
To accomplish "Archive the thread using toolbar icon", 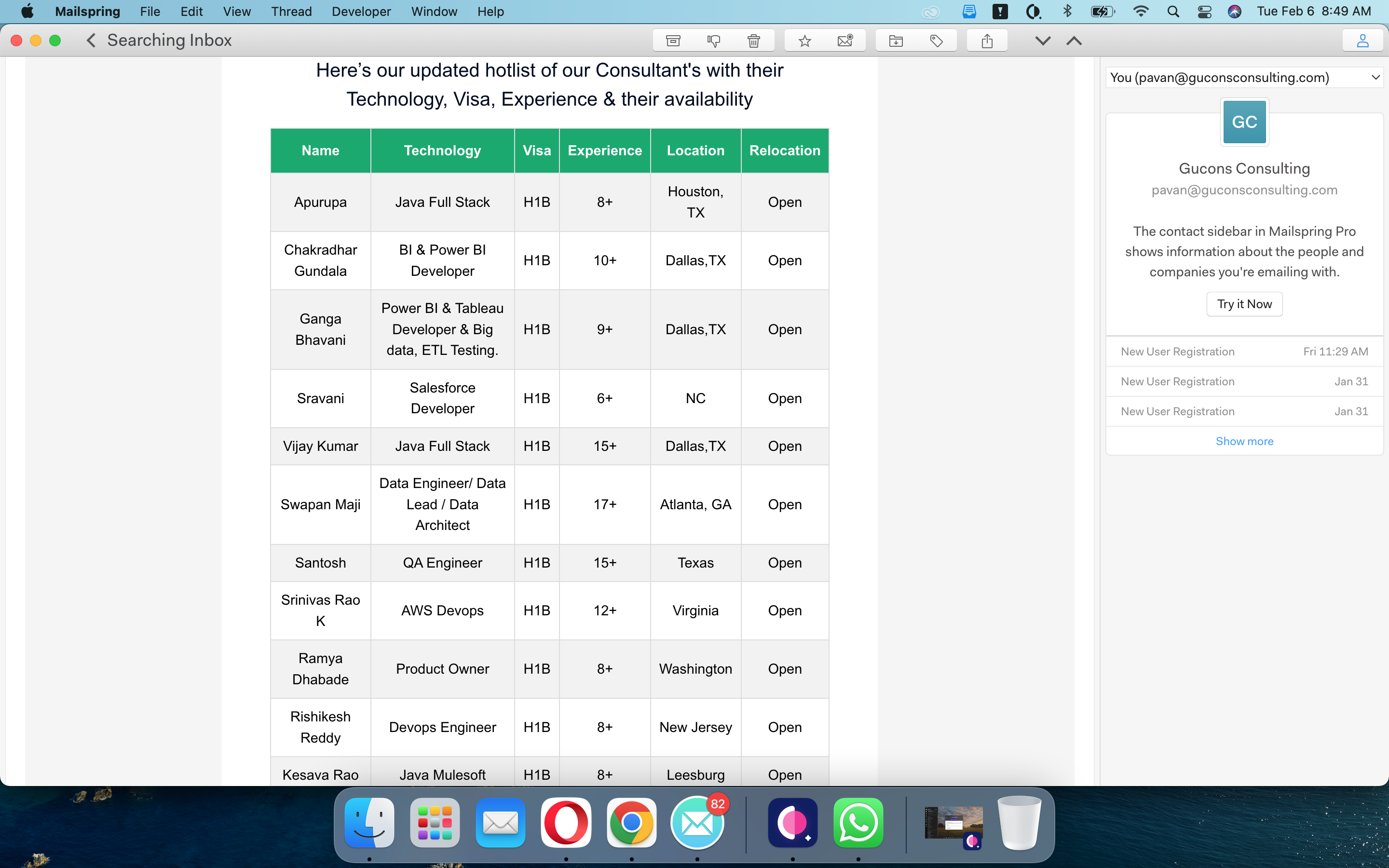I will [x=673, y=41].
